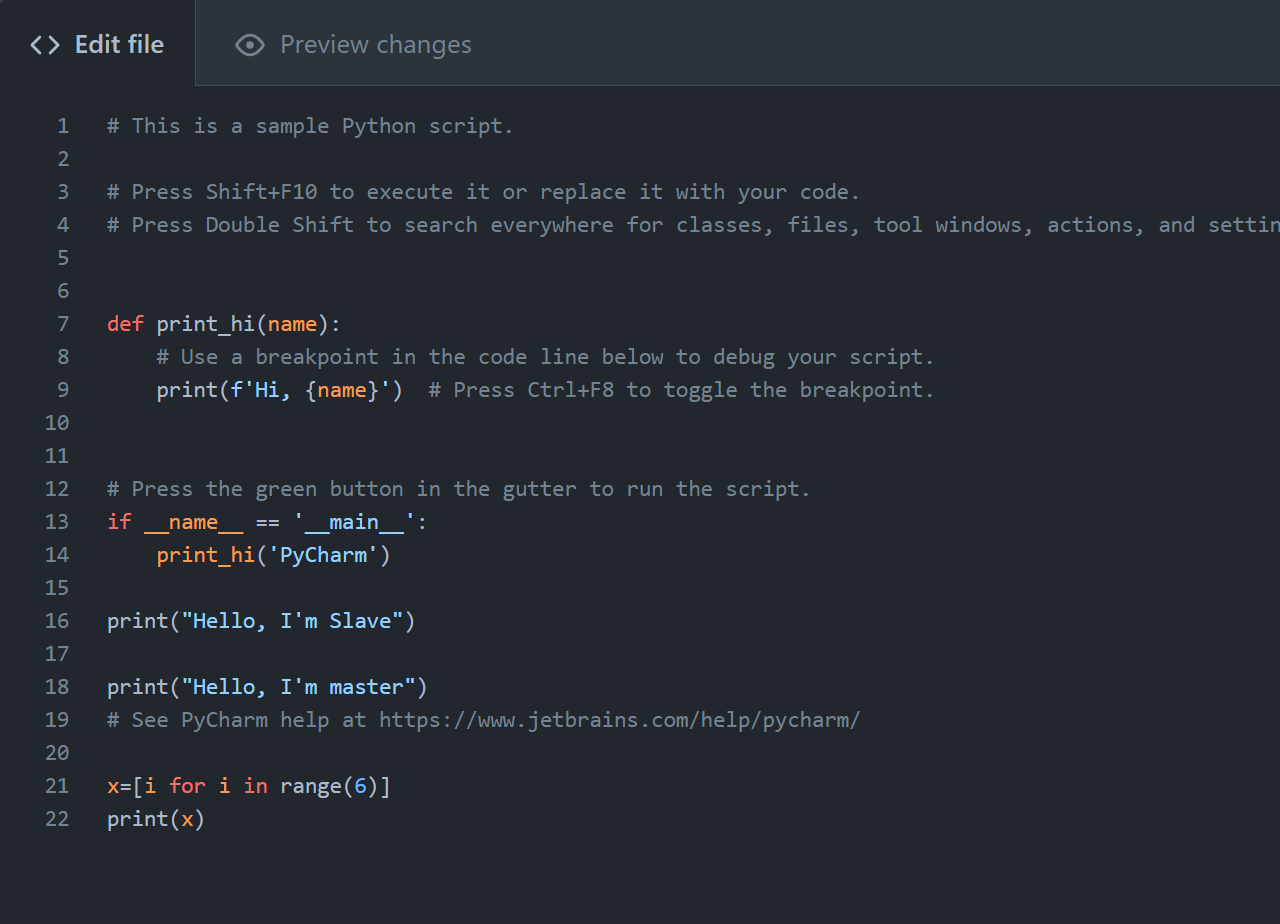Click the code brackets icon on Edit file
Screen dimensions: 1280x924
45,45
